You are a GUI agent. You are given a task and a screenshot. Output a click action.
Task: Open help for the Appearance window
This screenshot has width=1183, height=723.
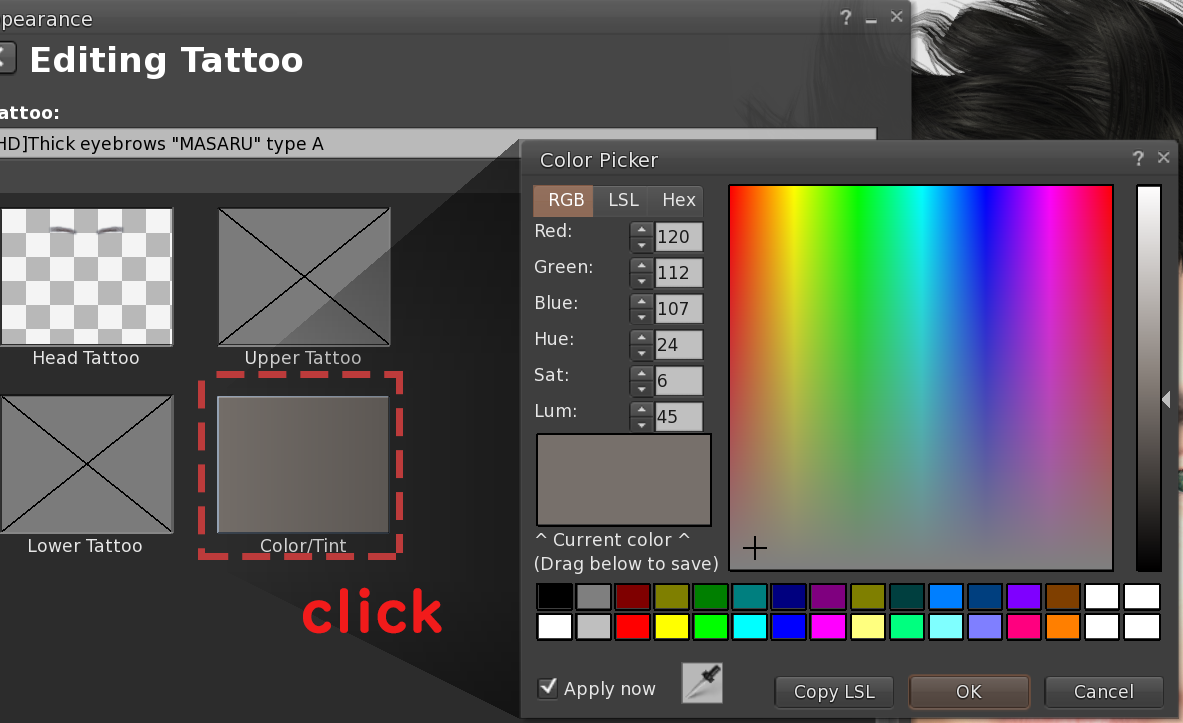coord(846,17)
